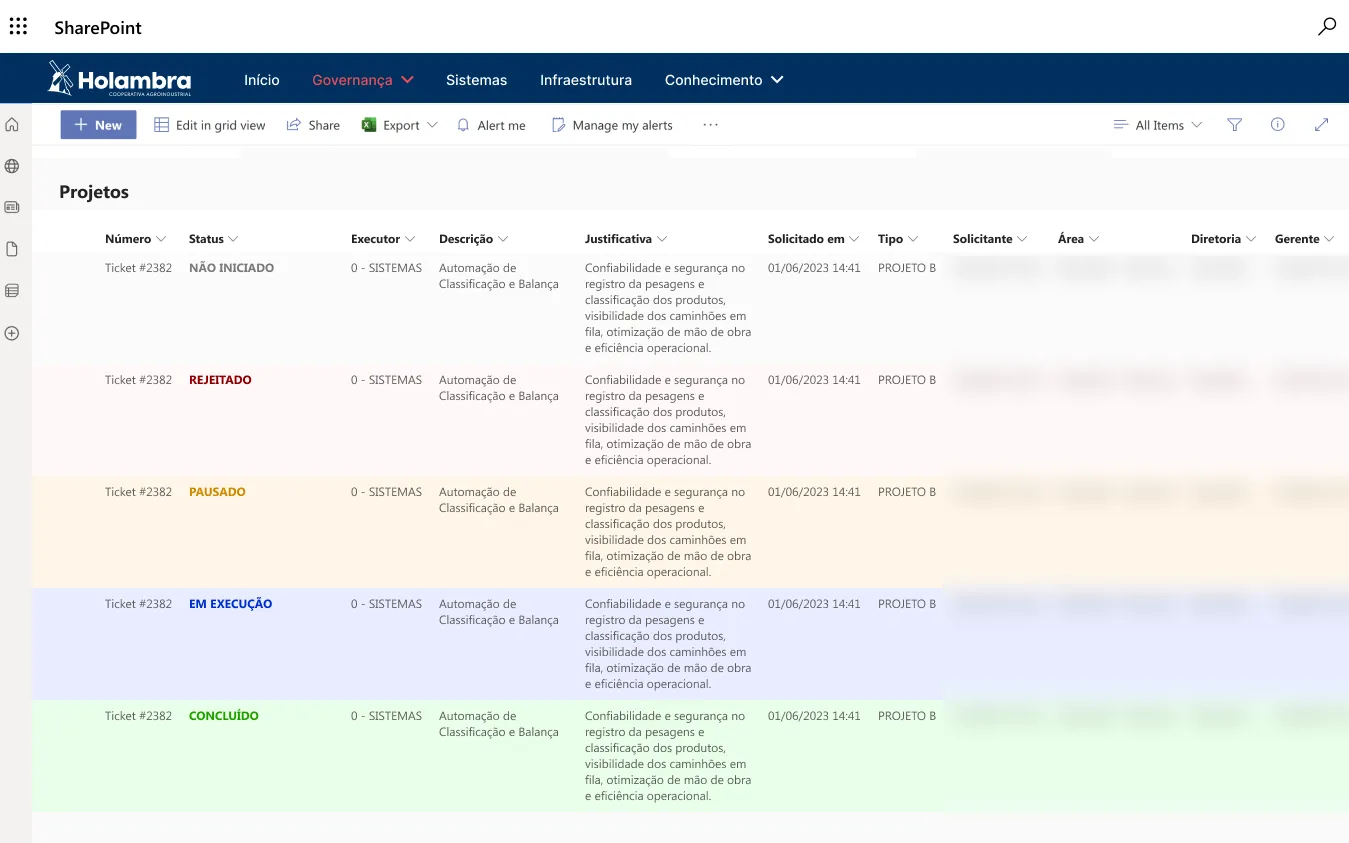
Task: Click the news icon in left sidebar
Action: point(12,207)
